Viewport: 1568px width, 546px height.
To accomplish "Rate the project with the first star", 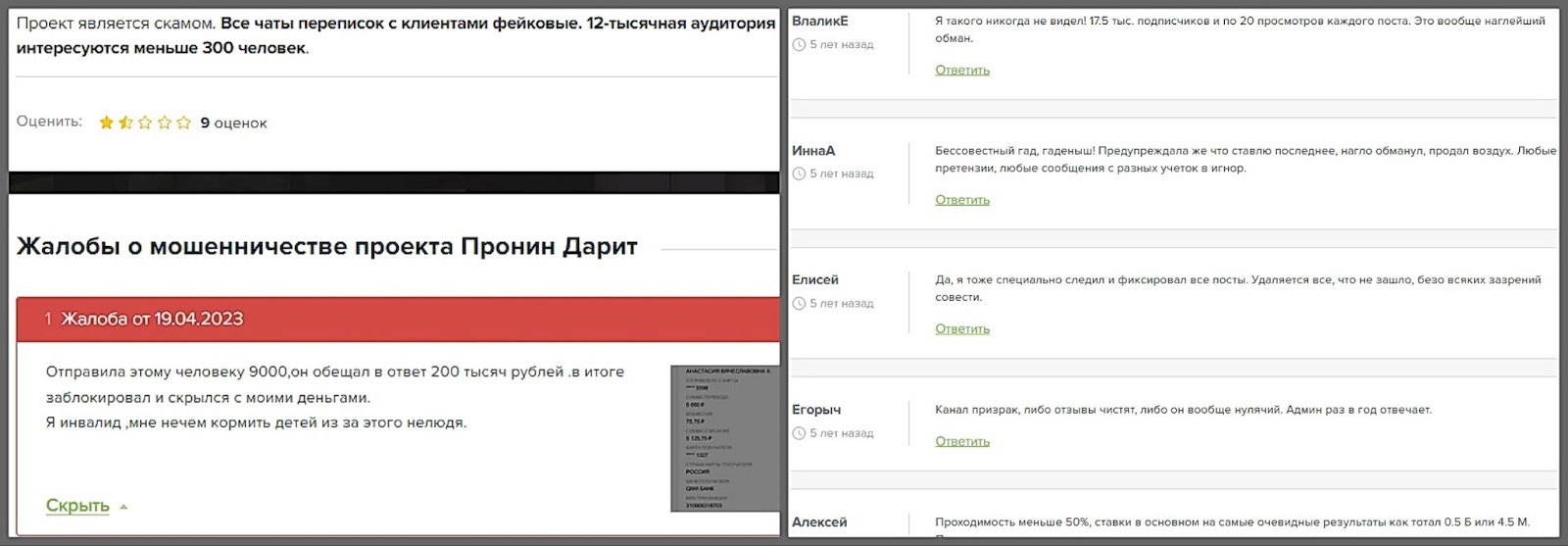I will [x=107, y=123].
